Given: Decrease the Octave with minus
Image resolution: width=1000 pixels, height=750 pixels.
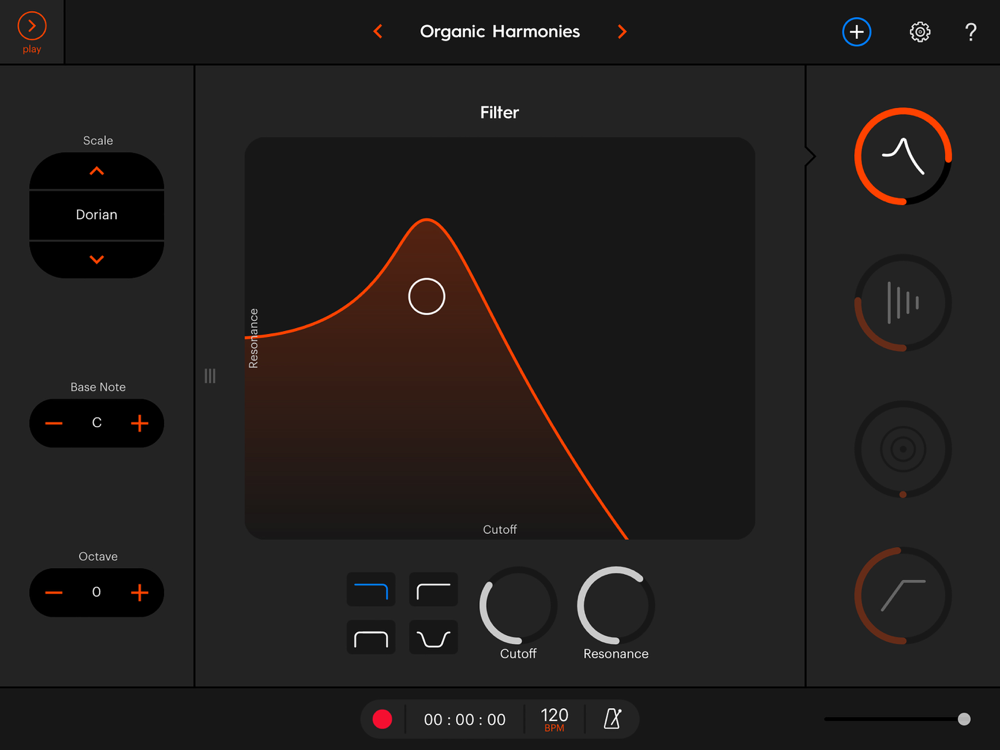Looking at the screenshot, I should tap(54, 593).
